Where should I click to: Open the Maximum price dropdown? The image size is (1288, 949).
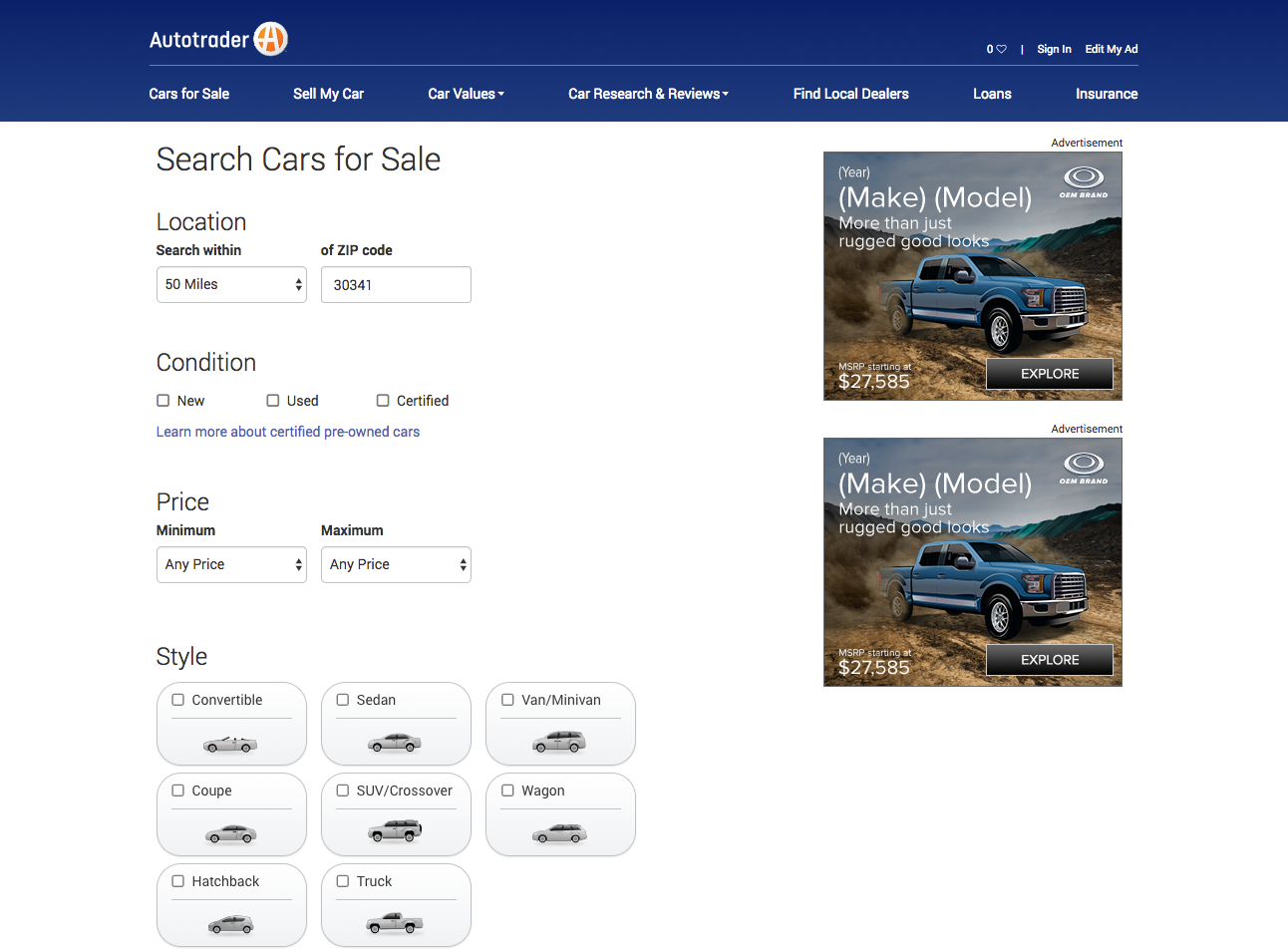point(396,564)
